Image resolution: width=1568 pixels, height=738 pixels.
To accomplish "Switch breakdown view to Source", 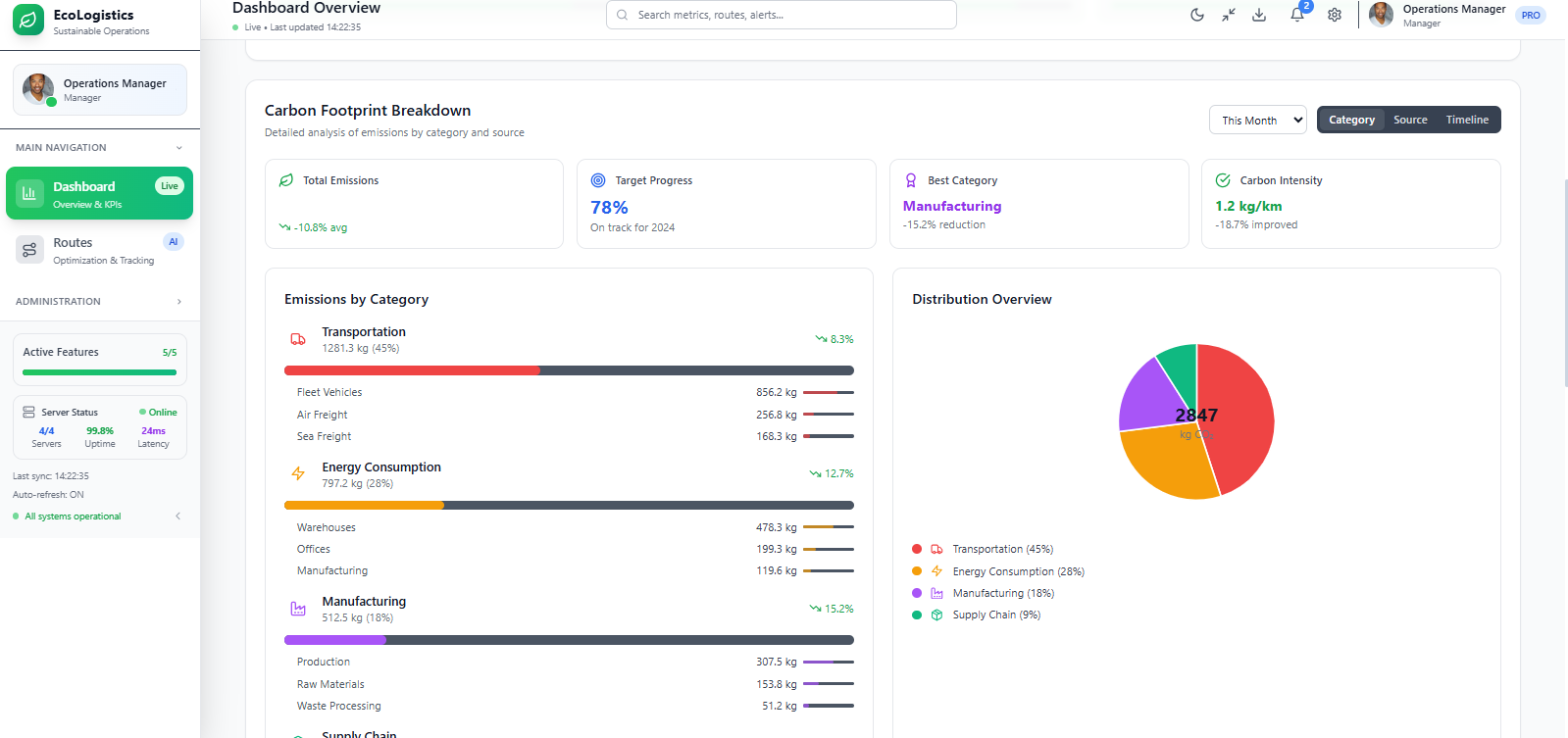I will tap(1410, 120).
